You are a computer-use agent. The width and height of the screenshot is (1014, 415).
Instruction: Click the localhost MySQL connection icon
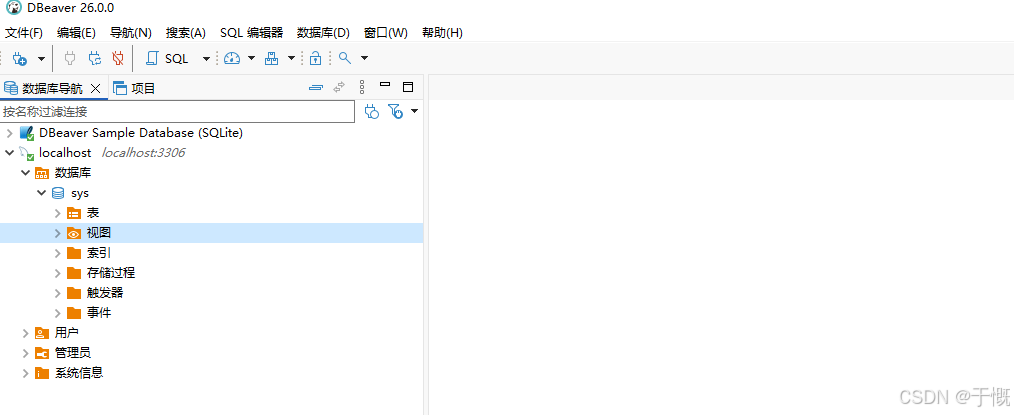(27, 153)
